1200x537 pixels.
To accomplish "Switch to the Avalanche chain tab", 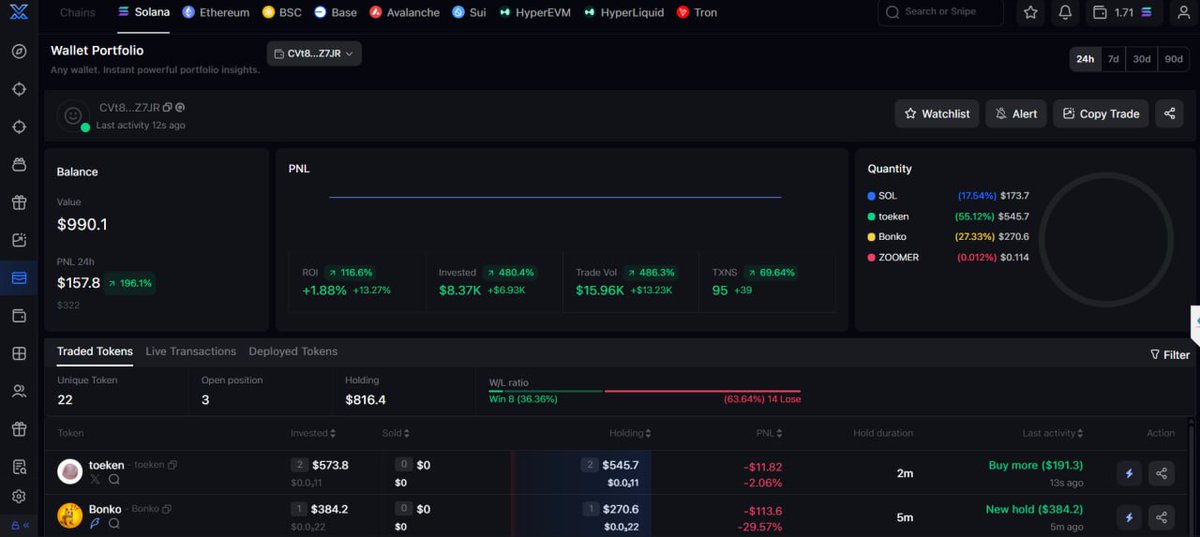I will [405, 13].
